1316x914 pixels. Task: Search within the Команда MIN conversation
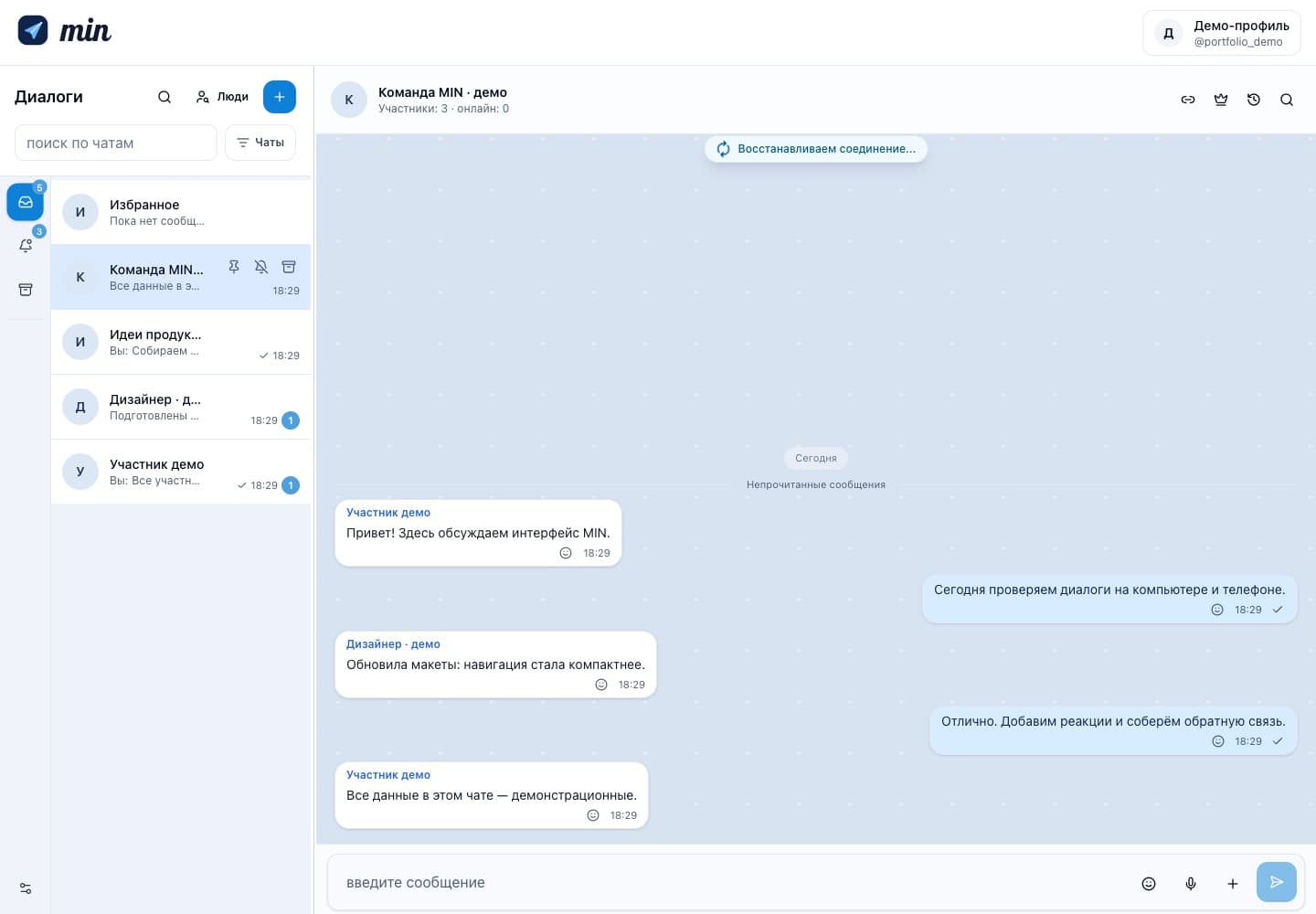click(1287, 100)
